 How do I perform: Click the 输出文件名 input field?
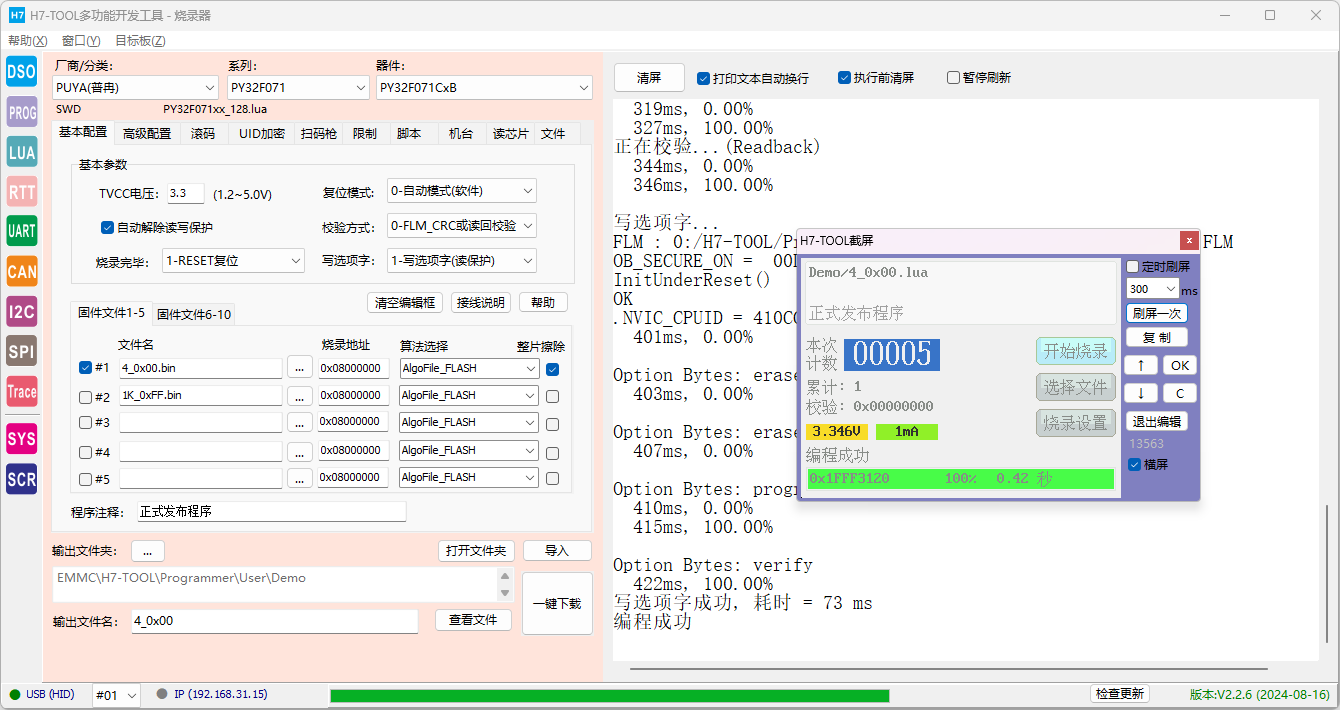[x=274, y=621]
